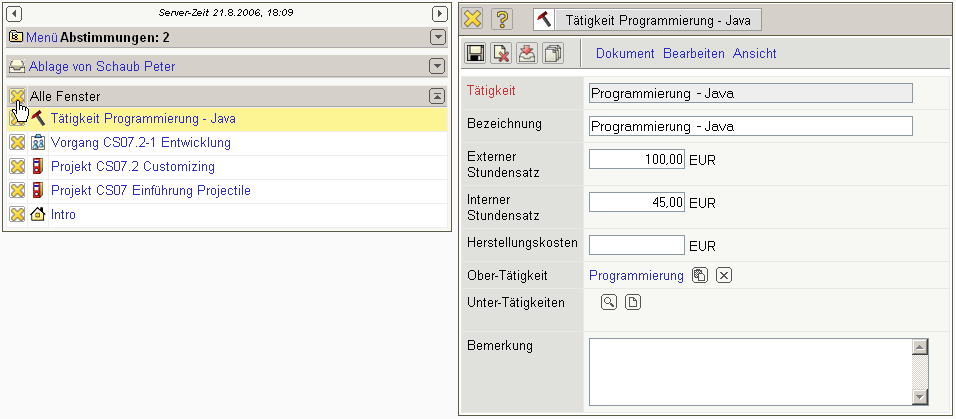Viewport: 956px width, 419px height.
Task: Click the Ablage tray icon
Action: 18,66
